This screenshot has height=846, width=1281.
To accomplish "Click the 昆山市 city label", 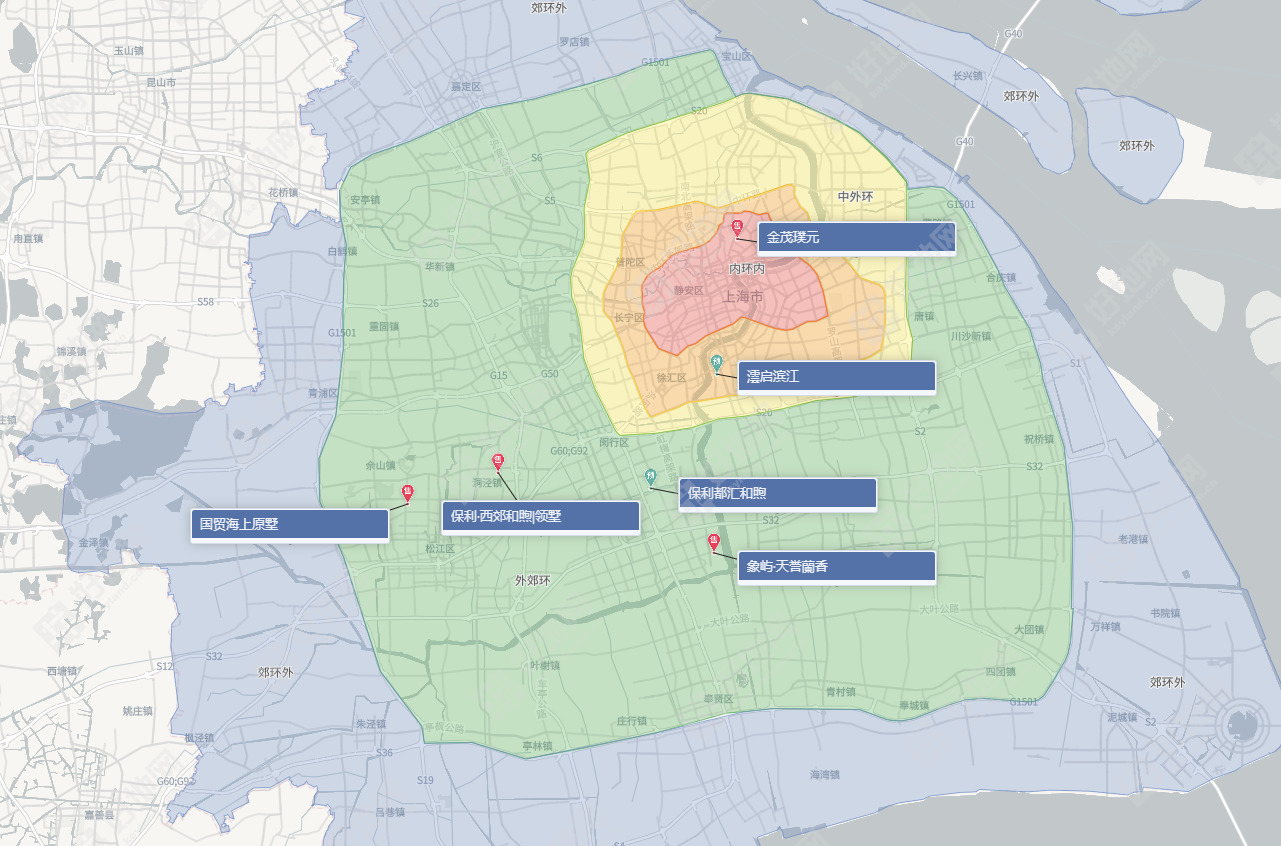I will pyautogui.click(x=161, y=82).
